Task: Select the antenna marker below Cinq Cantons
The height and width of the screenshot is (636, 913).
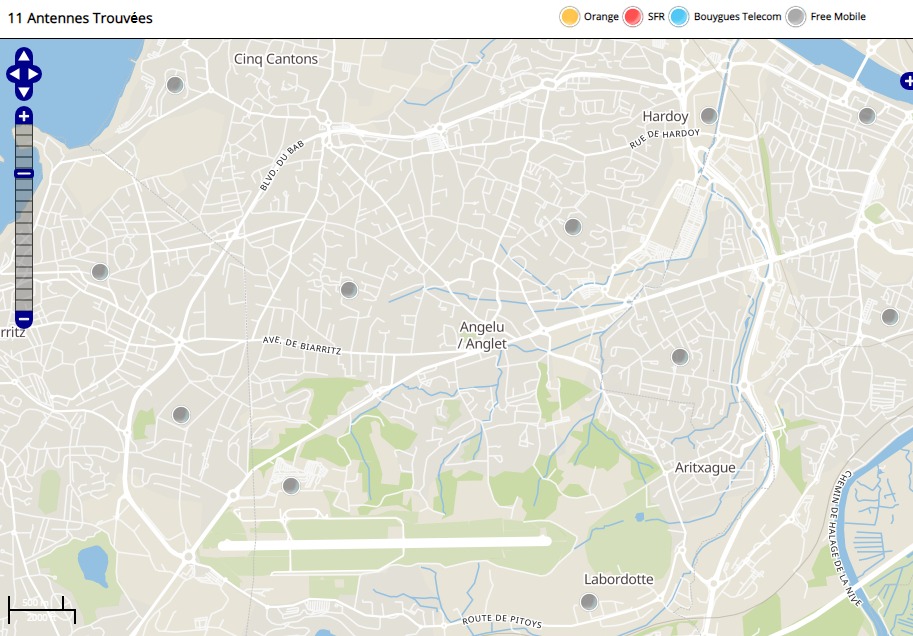Action: pyautogui.click(x=175, y=85)
